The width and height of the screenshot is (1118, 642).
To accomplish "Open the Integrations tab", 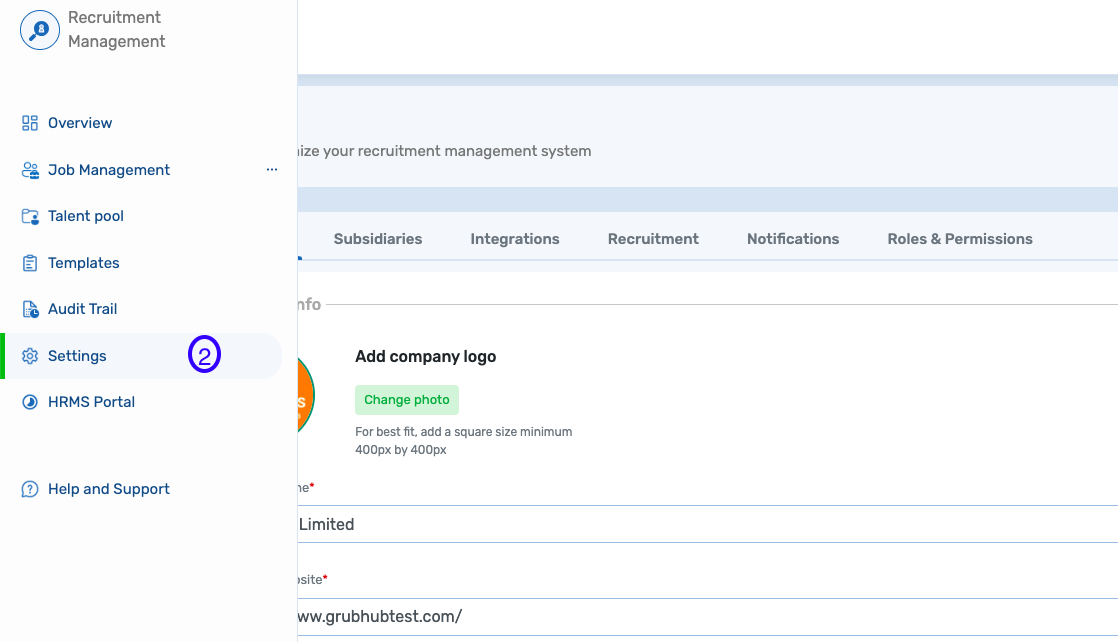I will tap(514, 238).
